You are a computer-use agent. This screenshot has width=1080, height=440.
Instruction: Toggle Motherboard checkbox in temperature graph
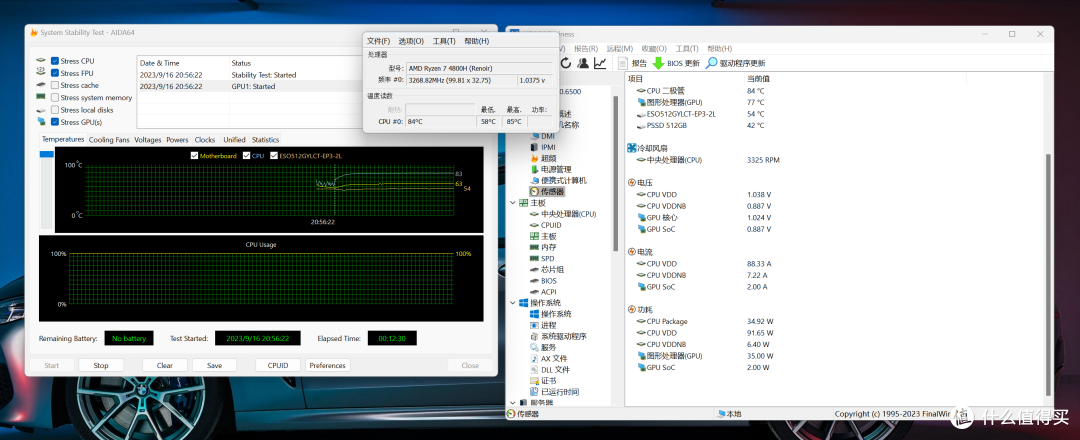click(194, 156)
